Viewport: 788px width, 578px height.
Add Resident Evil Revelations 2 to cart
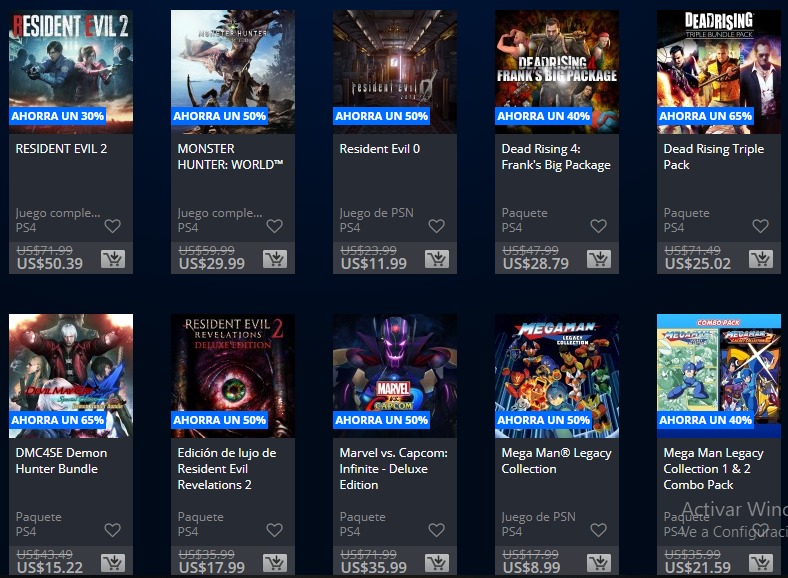point(275,563)
